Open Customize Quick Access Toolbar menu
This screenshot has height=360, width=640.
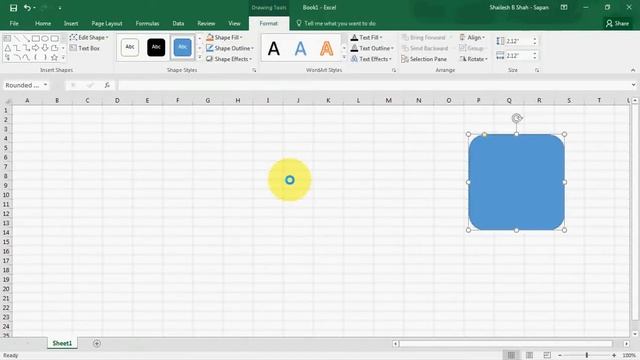point(60,8)
